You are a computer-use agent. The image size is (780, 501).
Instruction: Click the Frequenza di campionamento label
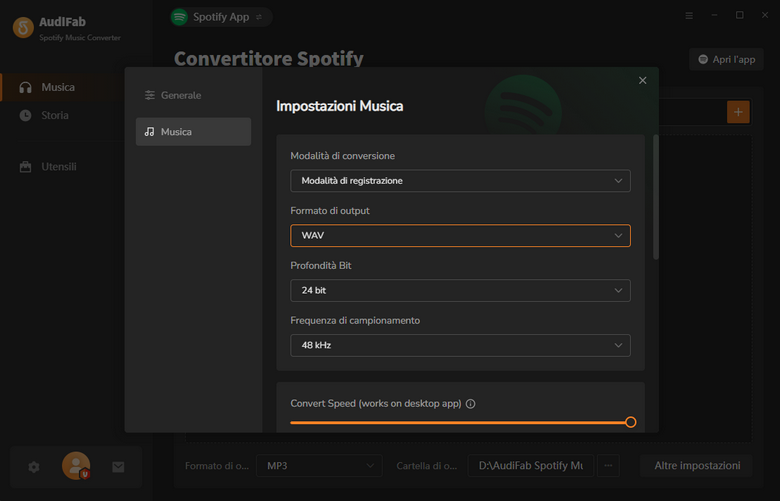pos(355,321)
